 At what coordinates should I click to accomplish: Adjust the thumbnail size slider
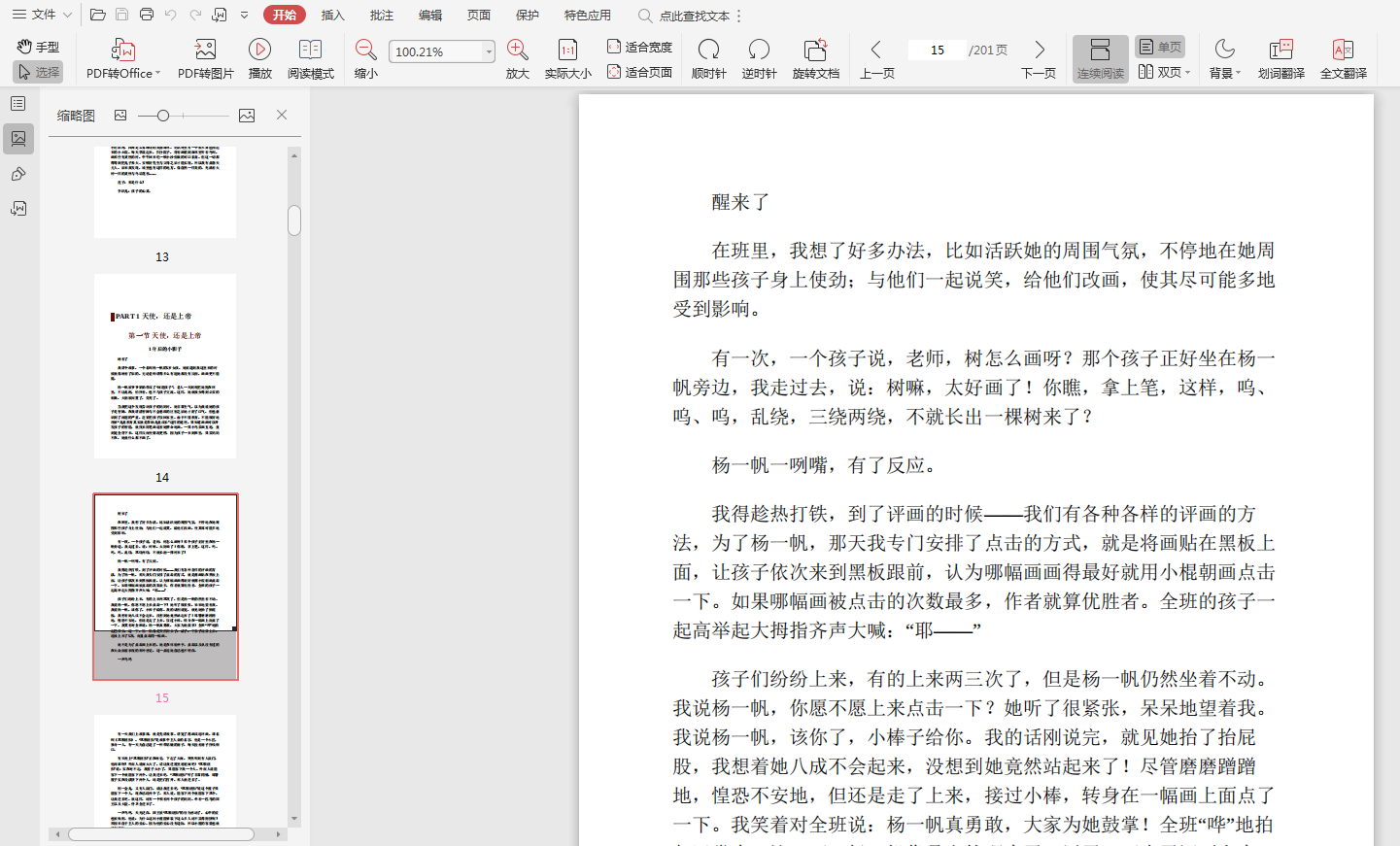(163, 116)
